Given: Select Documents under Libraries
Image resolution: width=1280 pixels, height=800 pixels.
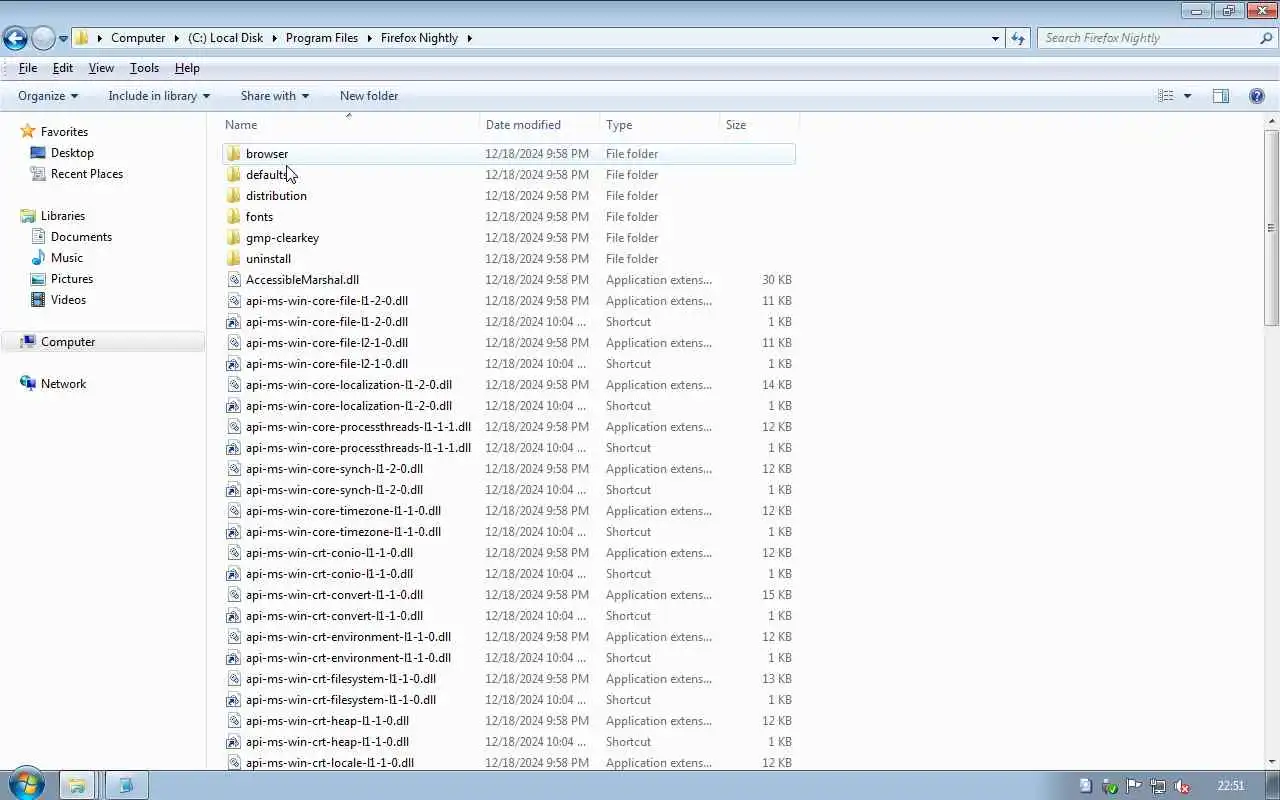Looking at the screenshot, I should coord(81,237).
